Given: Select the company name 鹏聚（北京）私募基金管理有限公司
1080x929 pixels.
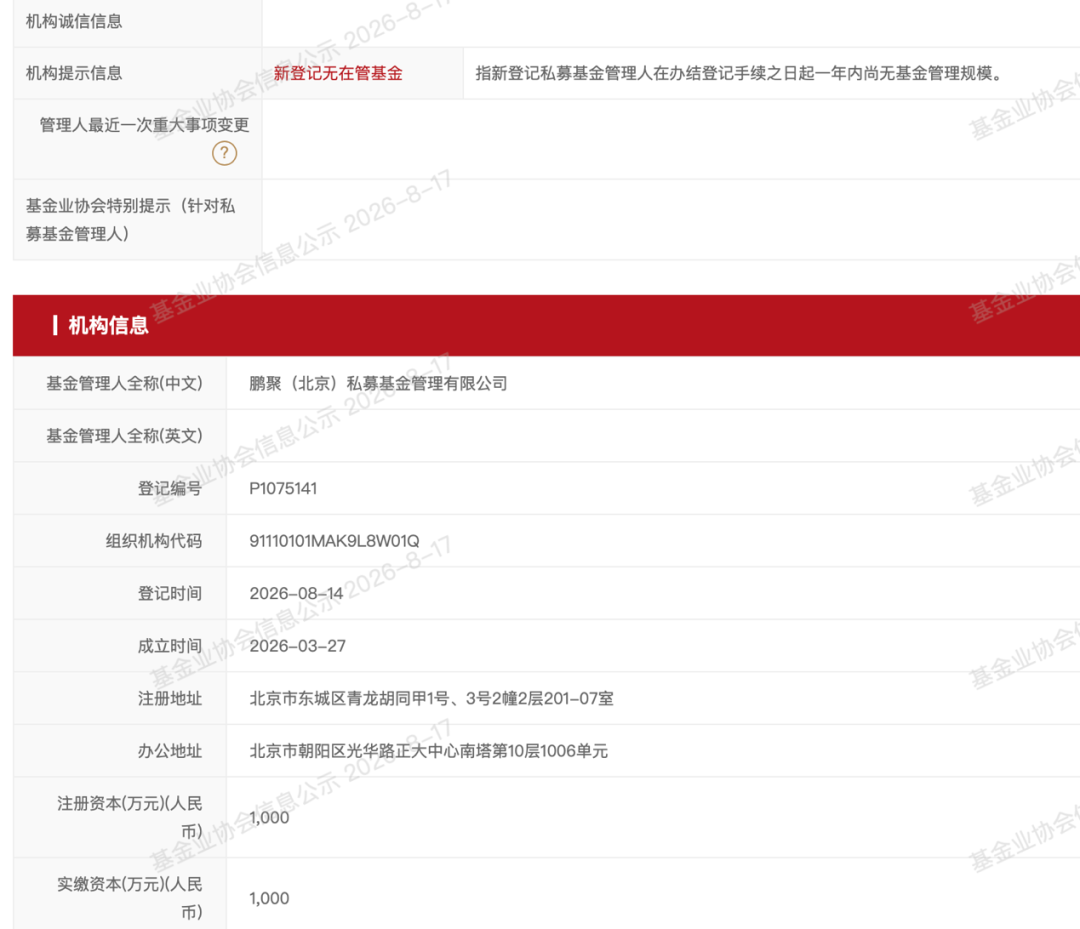Looking at the screenshot, I should [378, 384].
